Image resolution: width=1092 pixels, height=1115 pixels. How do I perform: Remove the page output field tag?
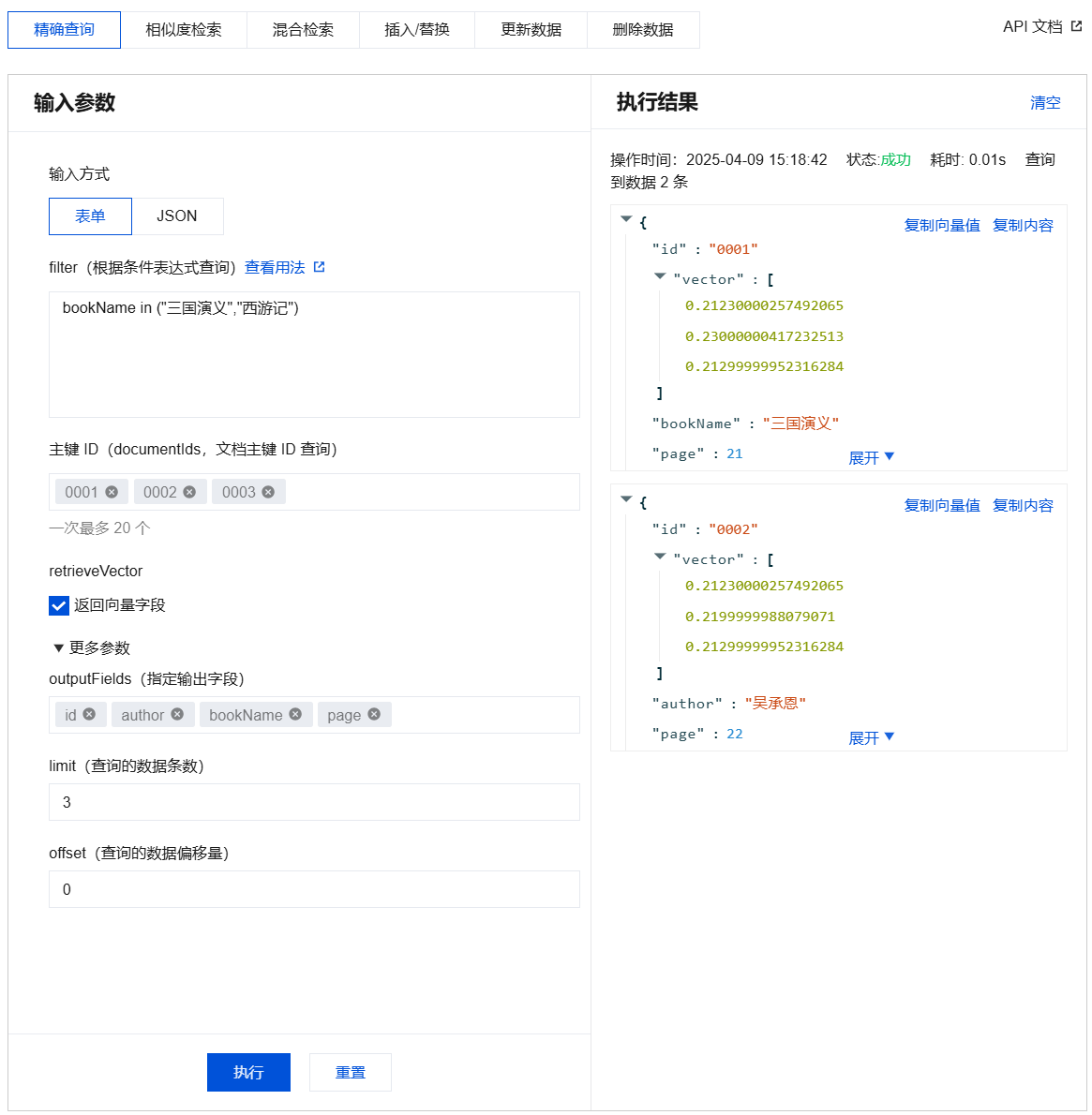(374, 715)
